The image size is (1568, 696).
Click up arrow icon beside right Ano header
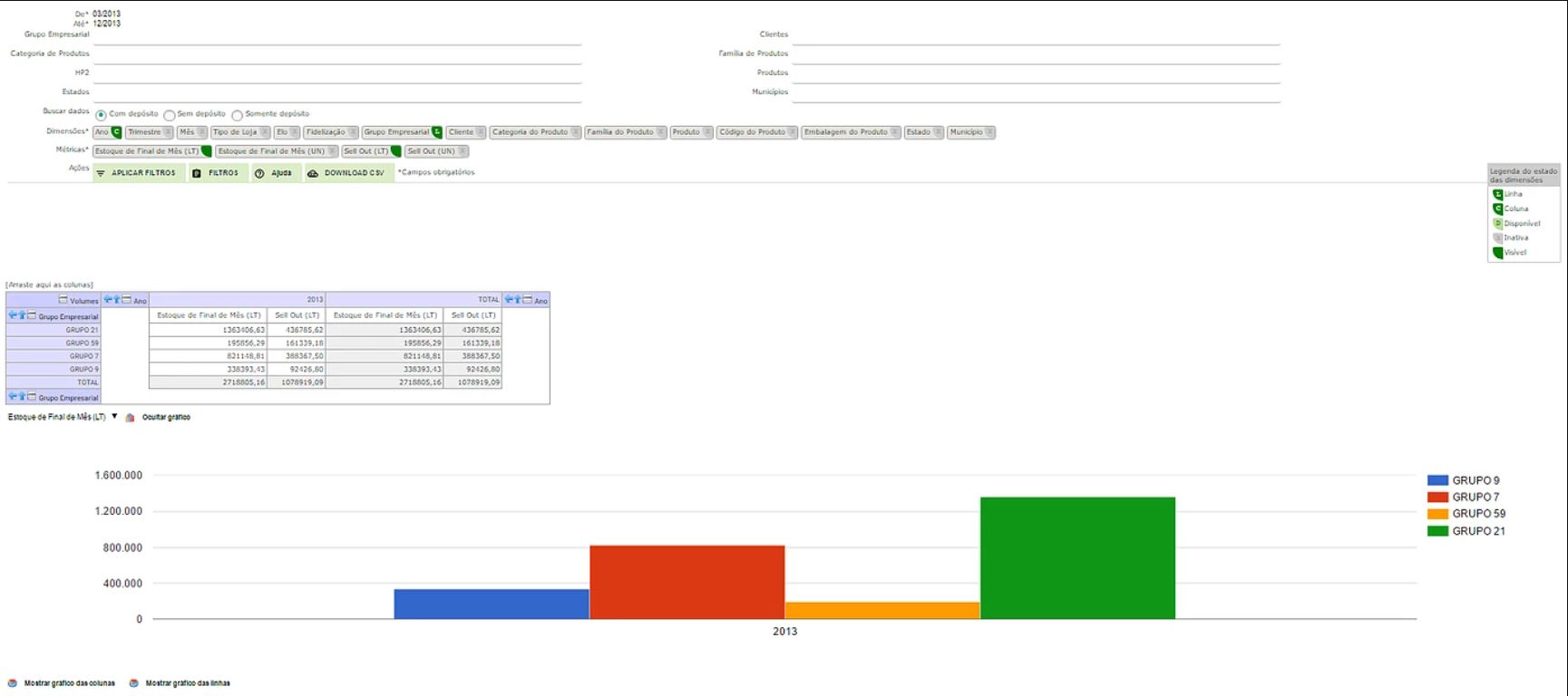point(518,299)
